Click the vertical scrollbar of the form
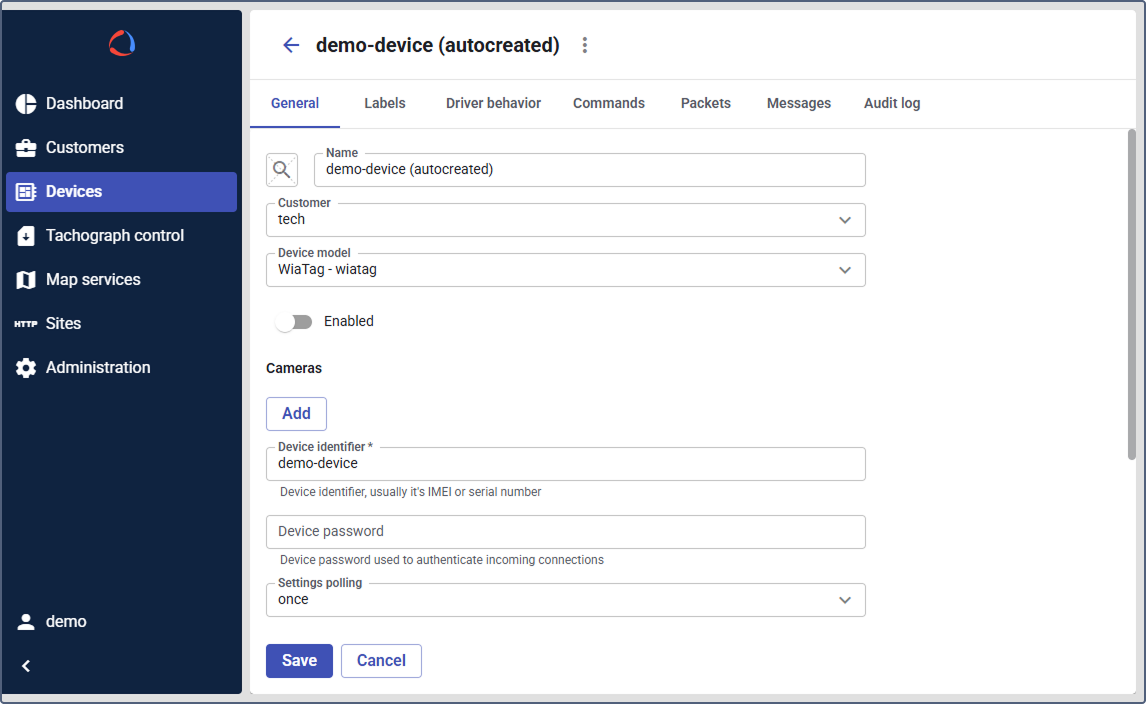The height and width of the screenshot is (704, 1146). tap(1132, 300)
